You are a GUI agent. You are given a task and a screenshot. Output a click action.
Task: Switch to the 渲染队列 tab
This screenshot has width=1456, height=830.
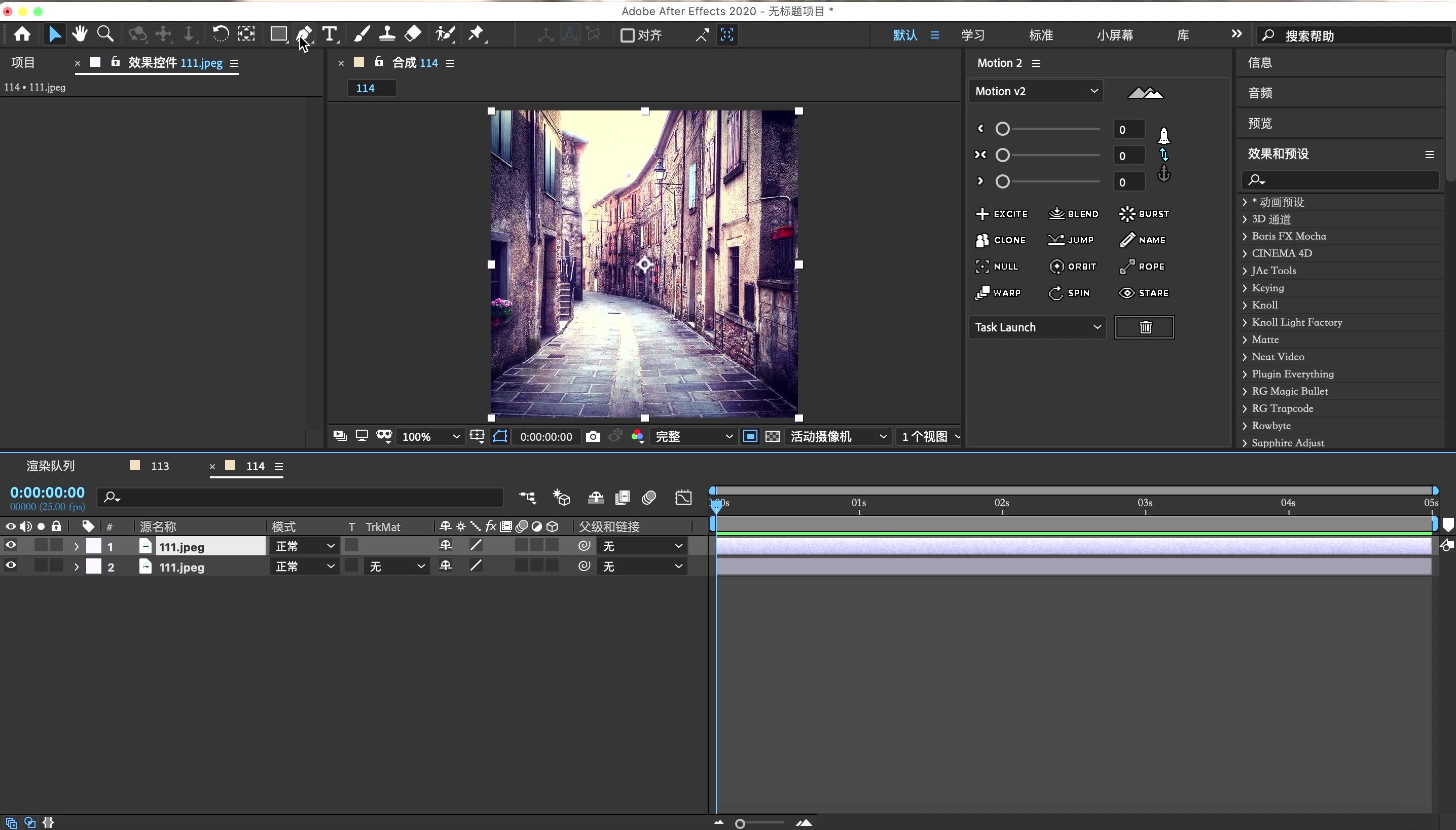[51, 466]
